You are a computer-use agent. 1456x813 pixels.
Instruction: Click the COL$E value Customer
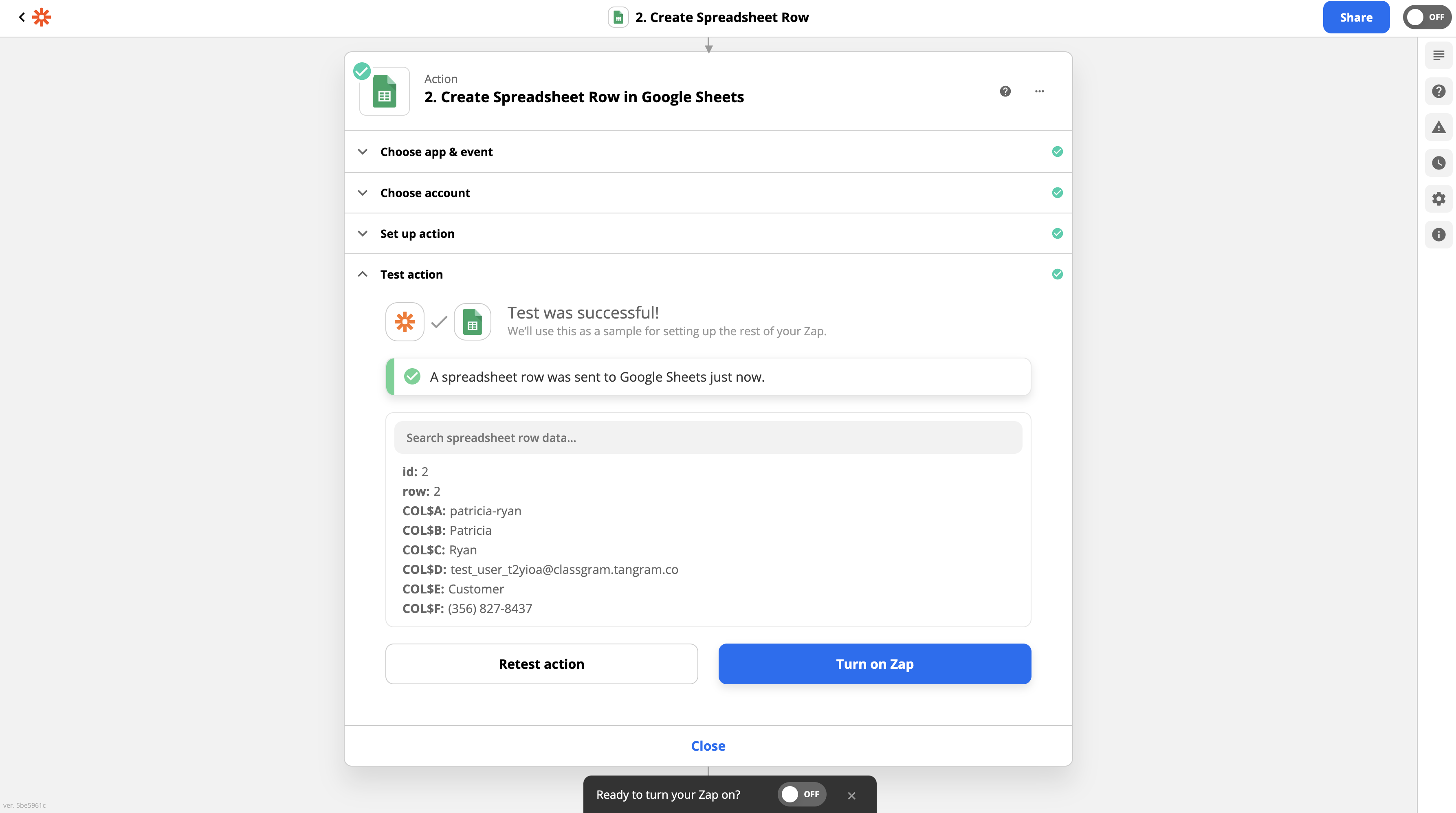pyautogui.click(x=476, y=589)
